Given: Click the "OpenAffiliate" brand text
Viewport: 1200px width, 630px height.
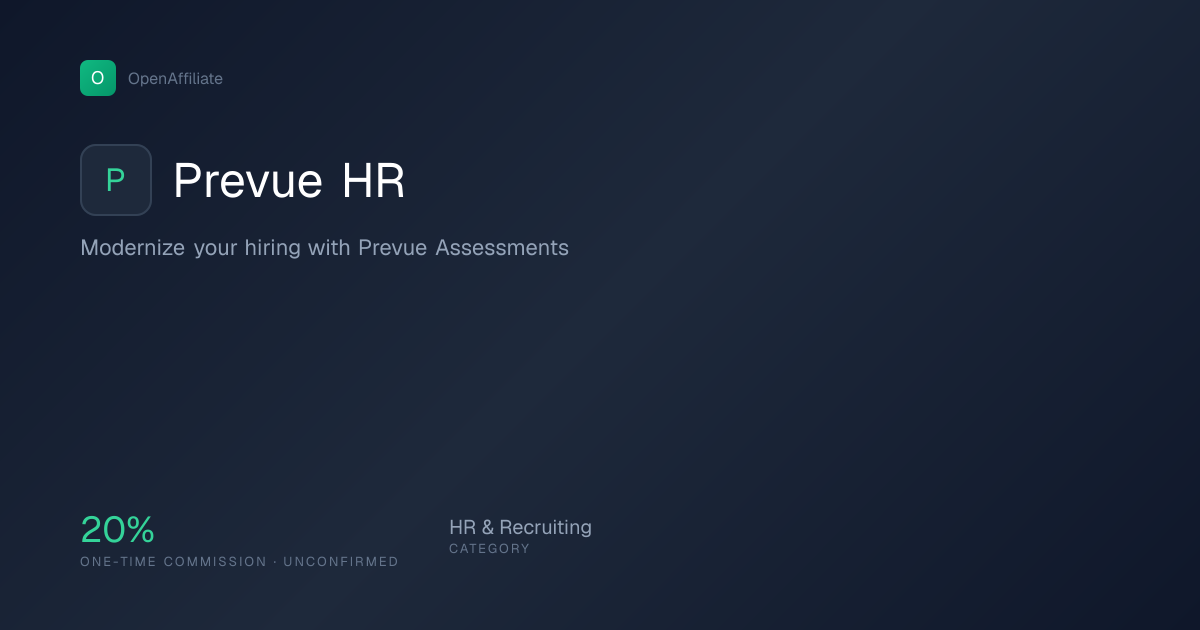Looking at the screenshot, I should tap(175, 79).
